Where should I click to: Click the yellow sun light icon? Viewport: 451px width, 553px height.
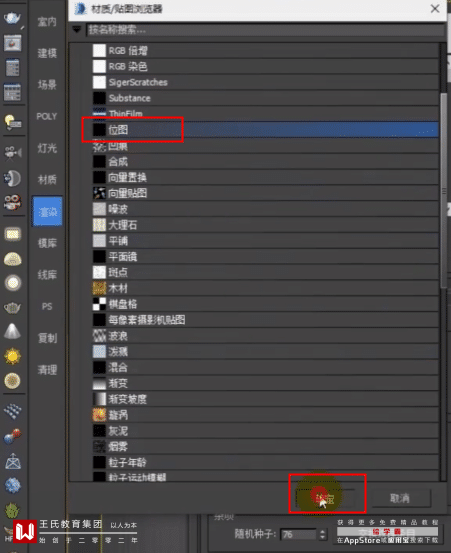[12, 356]
